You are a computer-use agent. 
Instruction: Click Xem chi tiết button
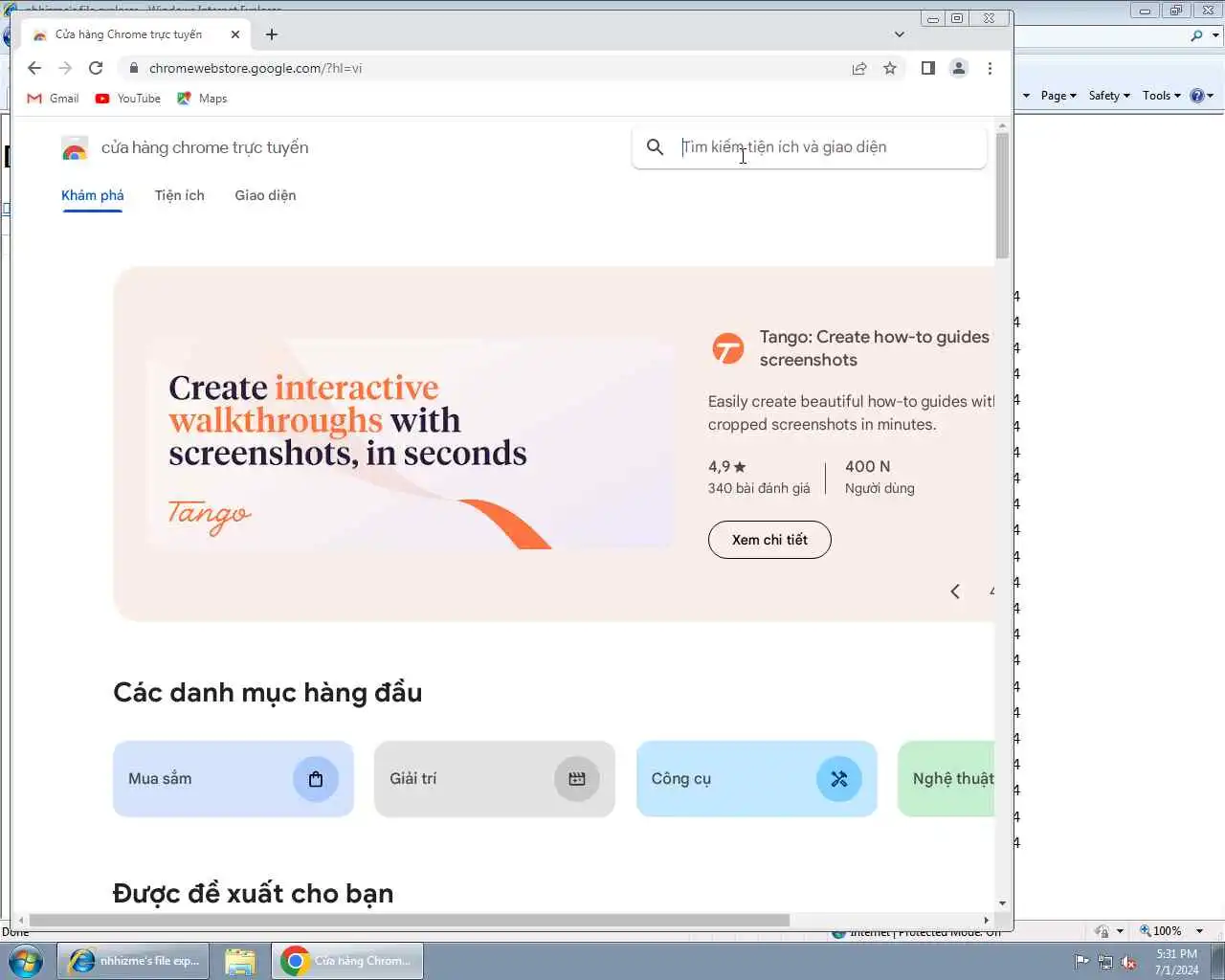coord(769,540)
